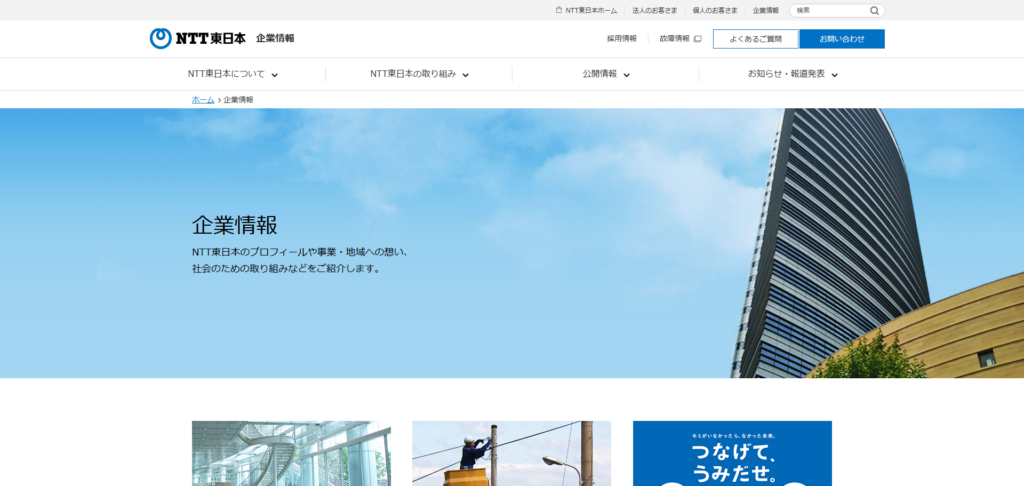This screenshot has width=1024, height=486.
Task: Open 企業情報 link in top utility bar
Action: tap(765, 10)
